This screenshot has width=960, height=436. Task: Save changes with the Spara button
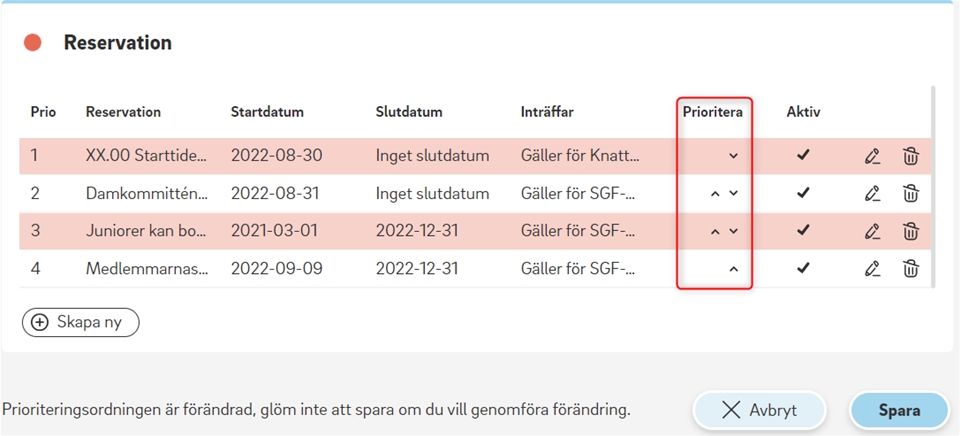(899, 410)
